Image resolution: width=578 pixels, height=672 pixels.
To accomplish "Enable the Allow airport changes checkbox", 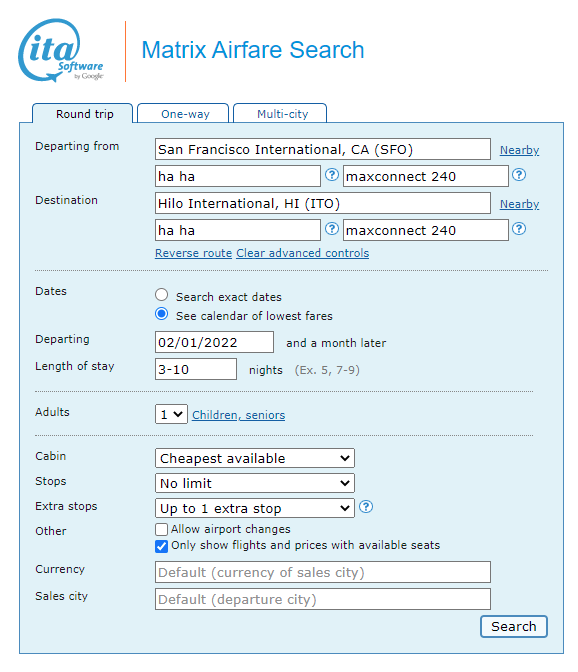I will (162, 529).
